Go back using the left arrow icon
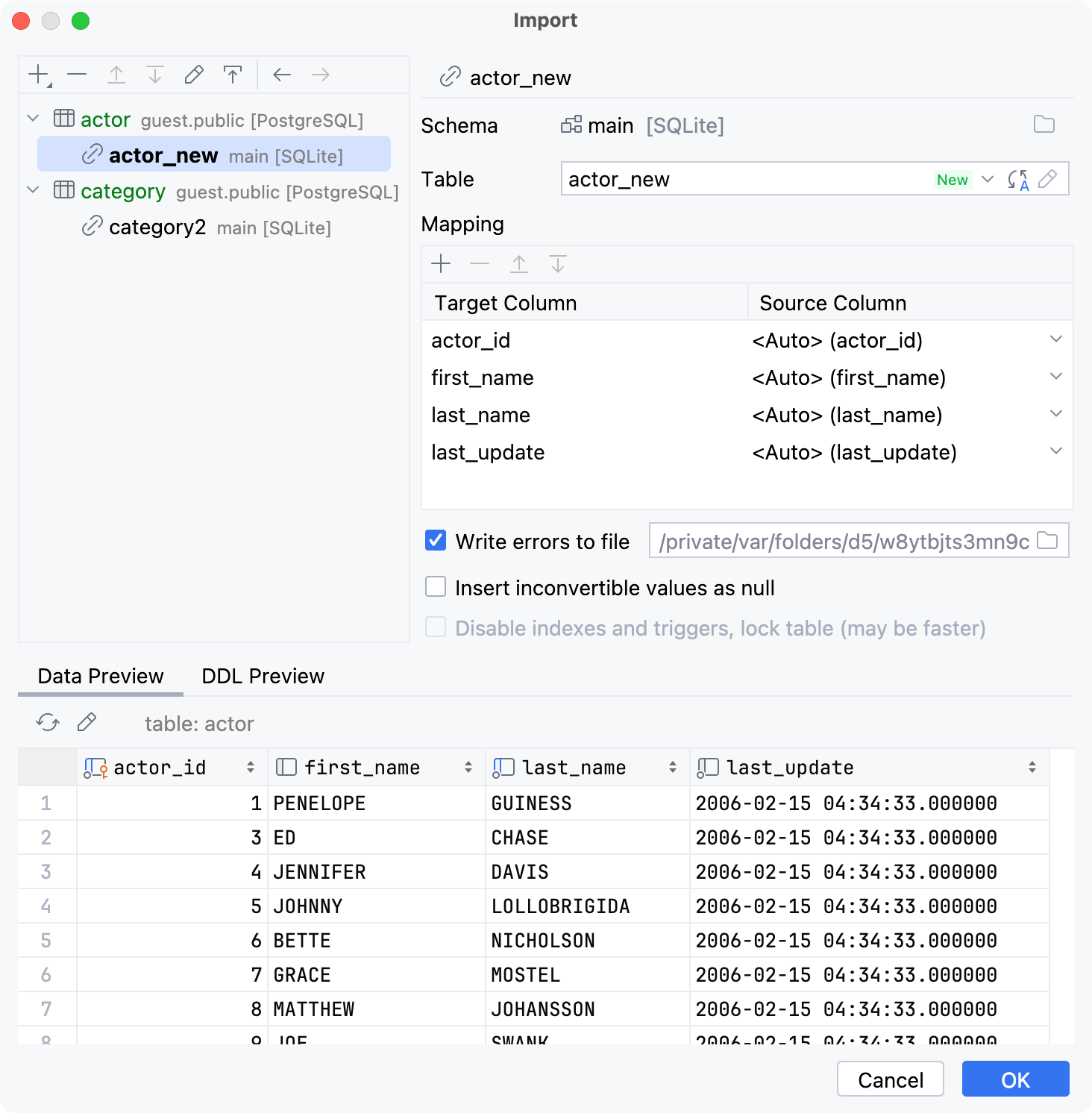 281,75
